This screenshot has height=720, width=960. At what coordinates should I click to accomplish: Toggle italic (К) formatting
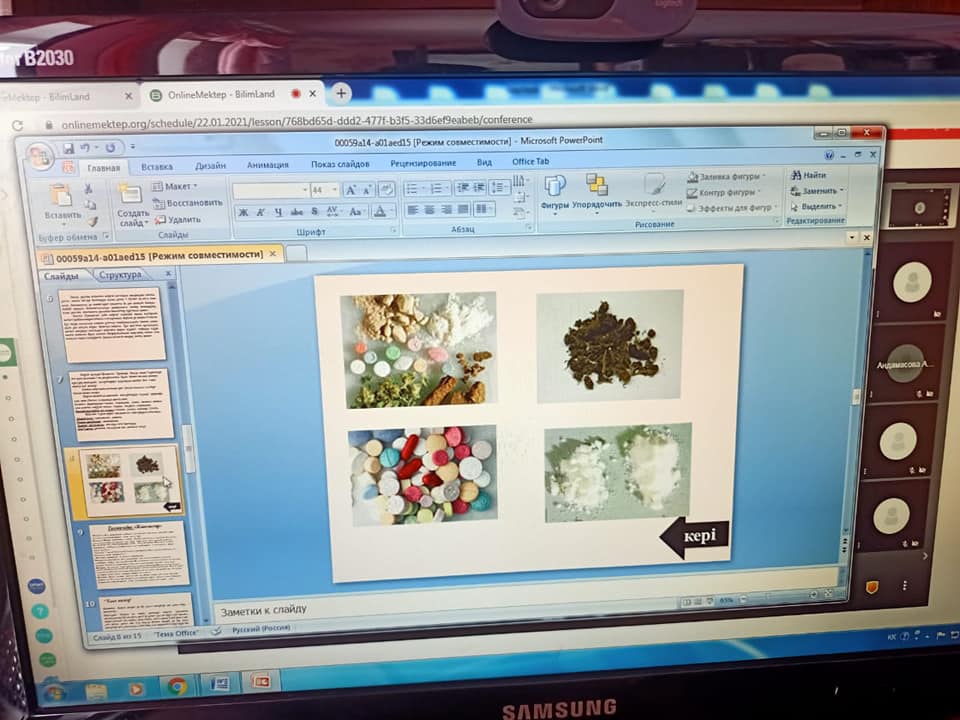261,212
